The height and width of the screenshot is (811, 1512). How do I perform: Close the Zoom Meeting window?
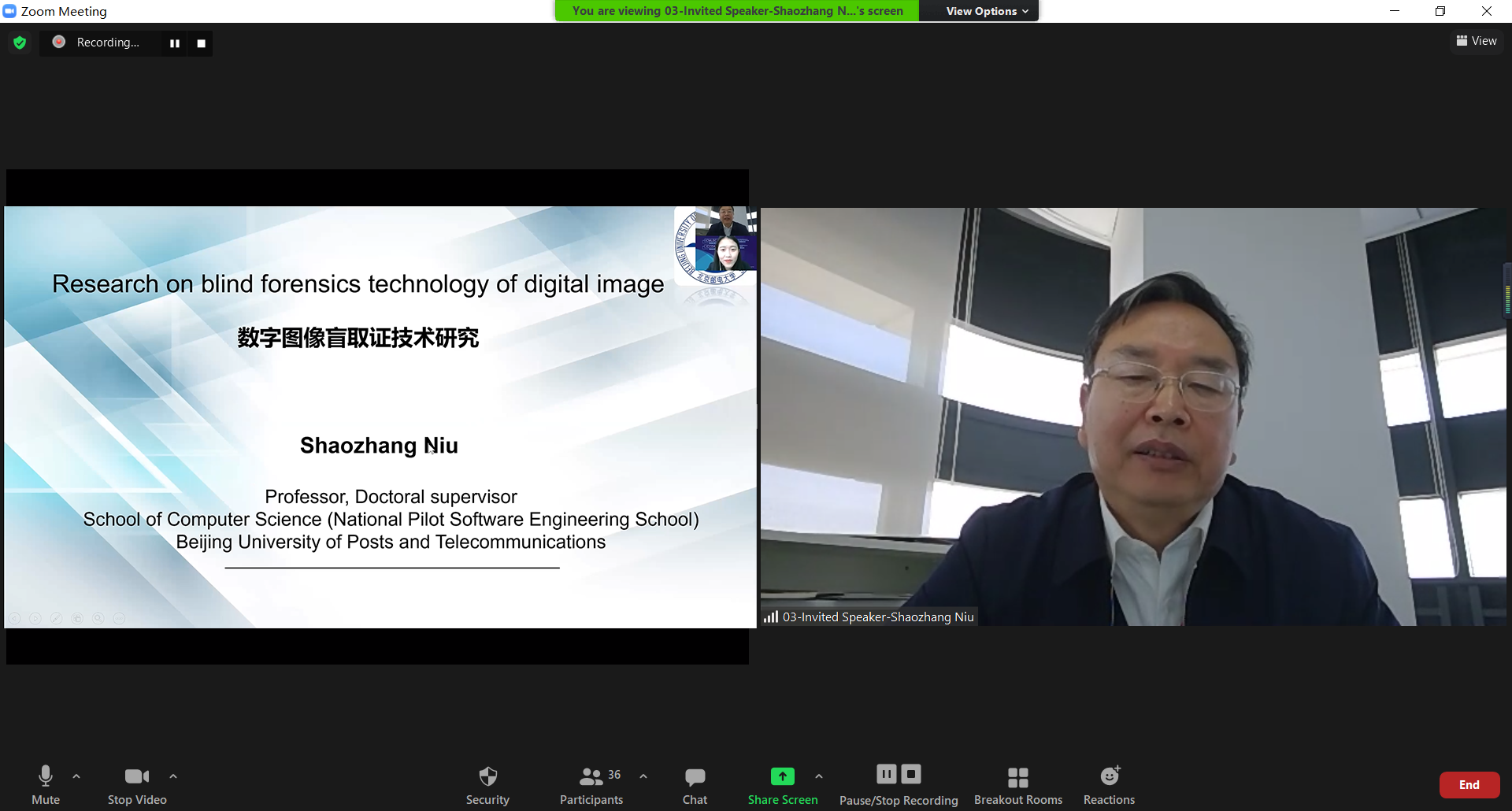coord(1487,11)
